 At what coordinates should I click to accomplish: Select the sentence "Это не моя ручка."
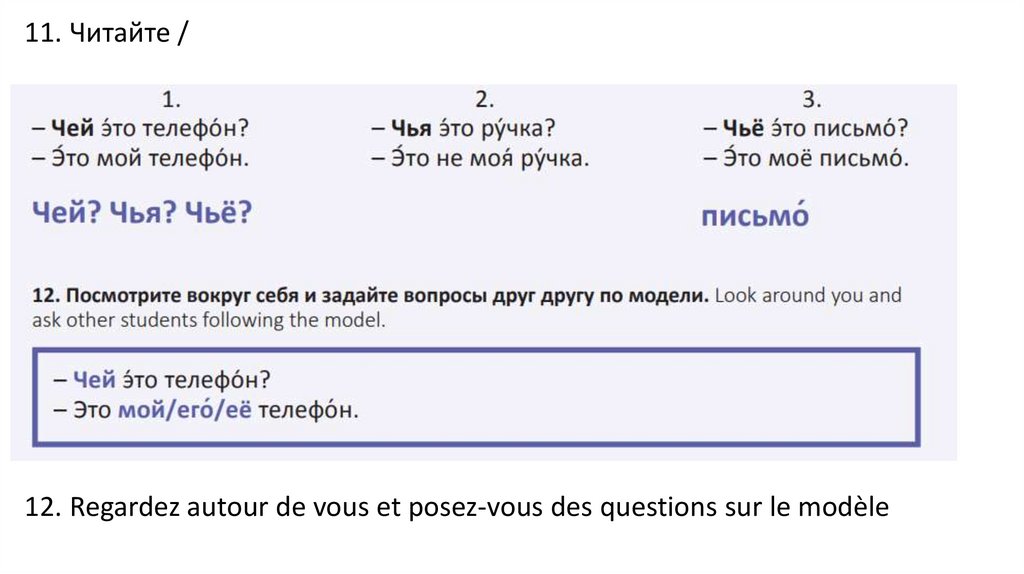click(x=480, y=158)
